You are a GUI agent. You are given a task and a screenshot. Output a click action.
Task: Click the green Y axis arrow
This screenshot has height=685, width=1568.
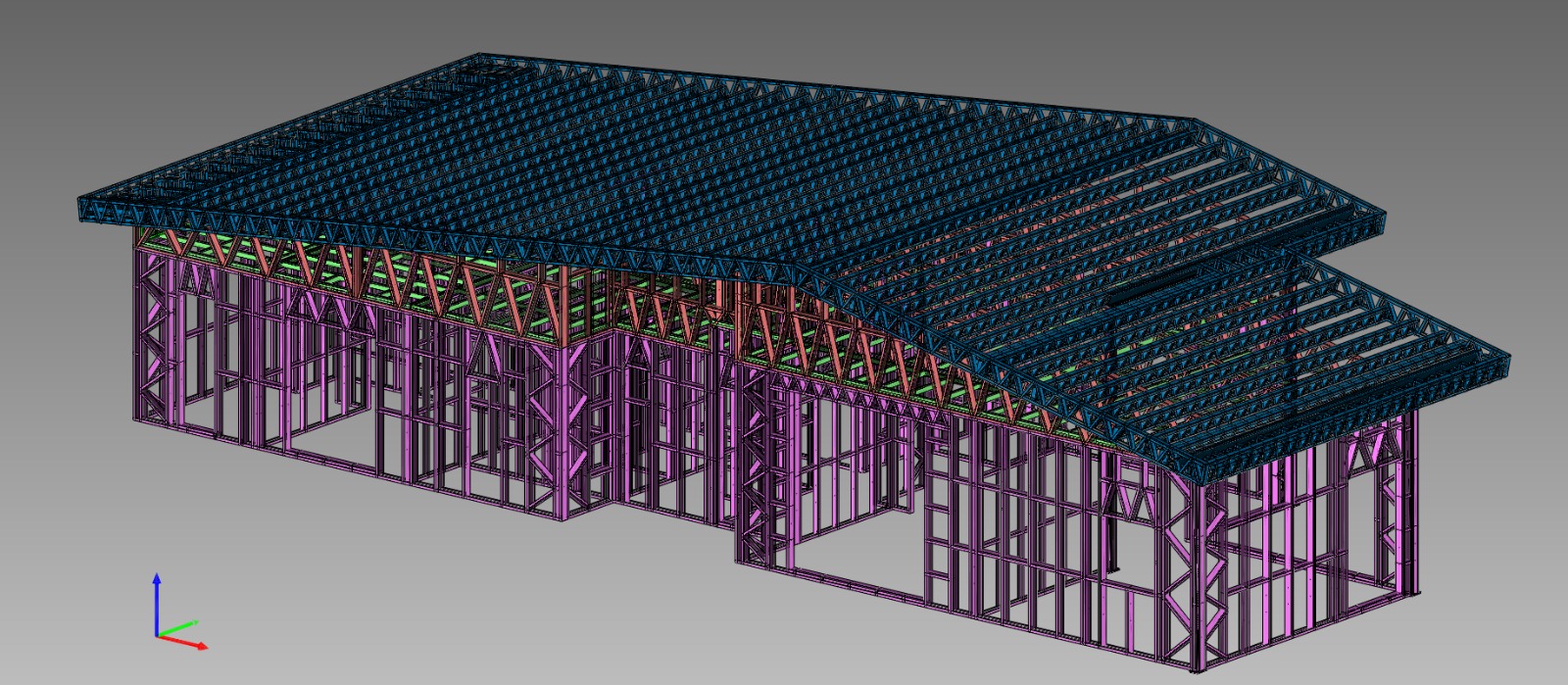click(184, 625)
